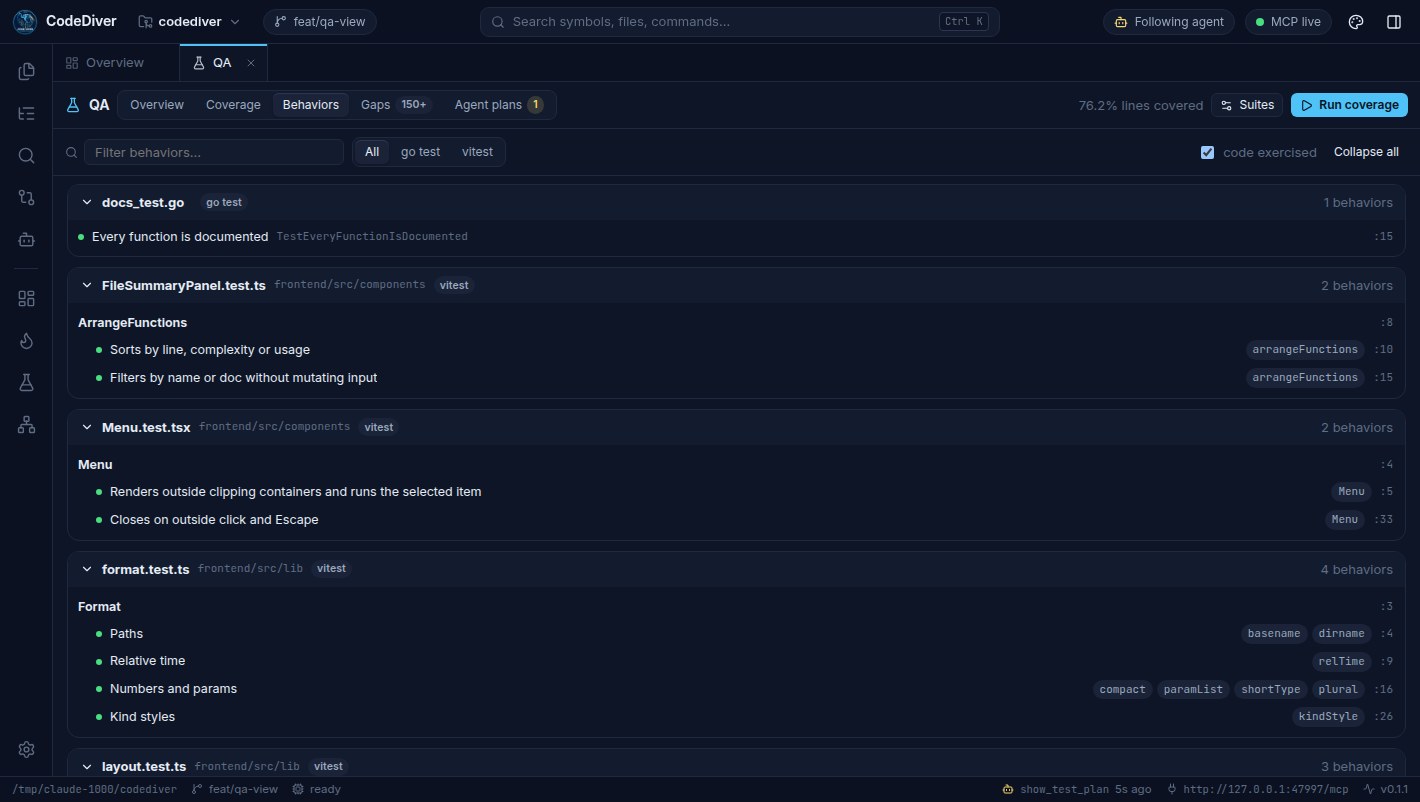The width and height of the screenshot is (1420, 802).
Task: Collapse the layout.test.ts group
Action: 87,766
